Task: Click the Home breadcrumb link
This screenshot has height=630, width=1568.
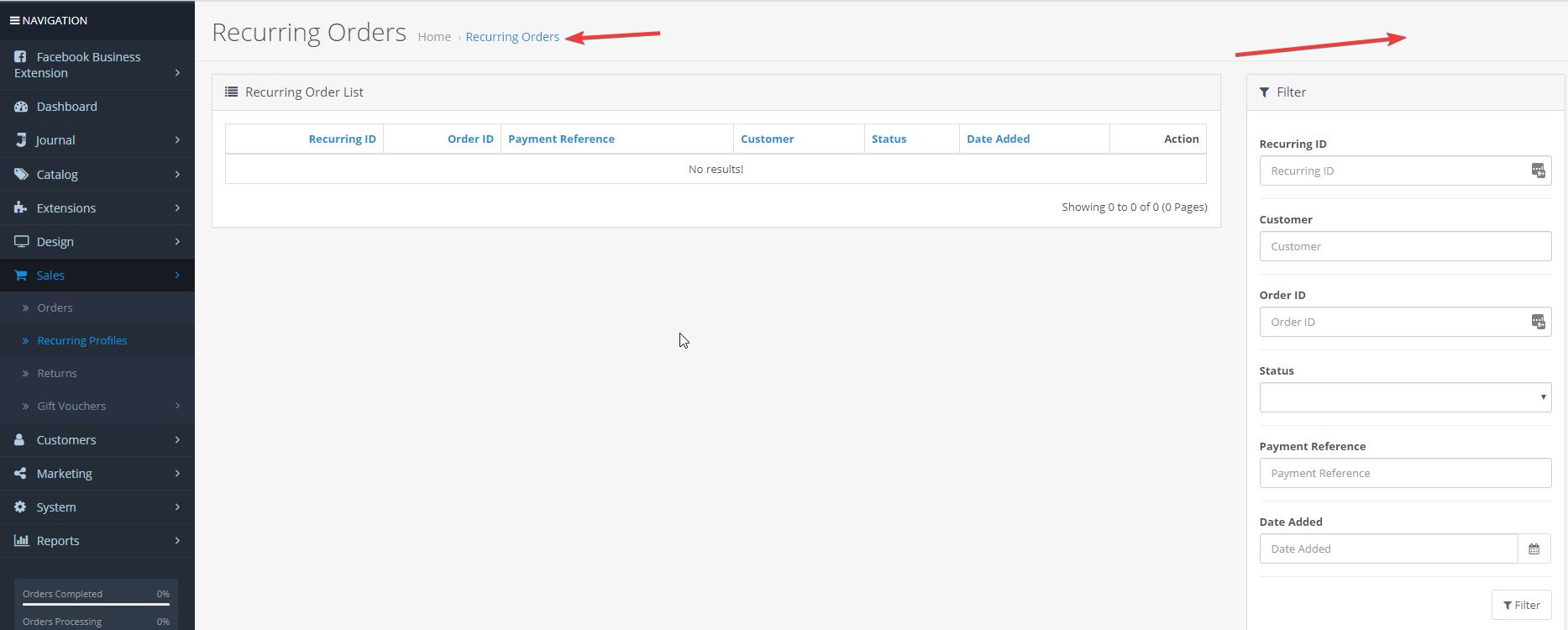Action: pyautogui.click(x=434, y=37)
